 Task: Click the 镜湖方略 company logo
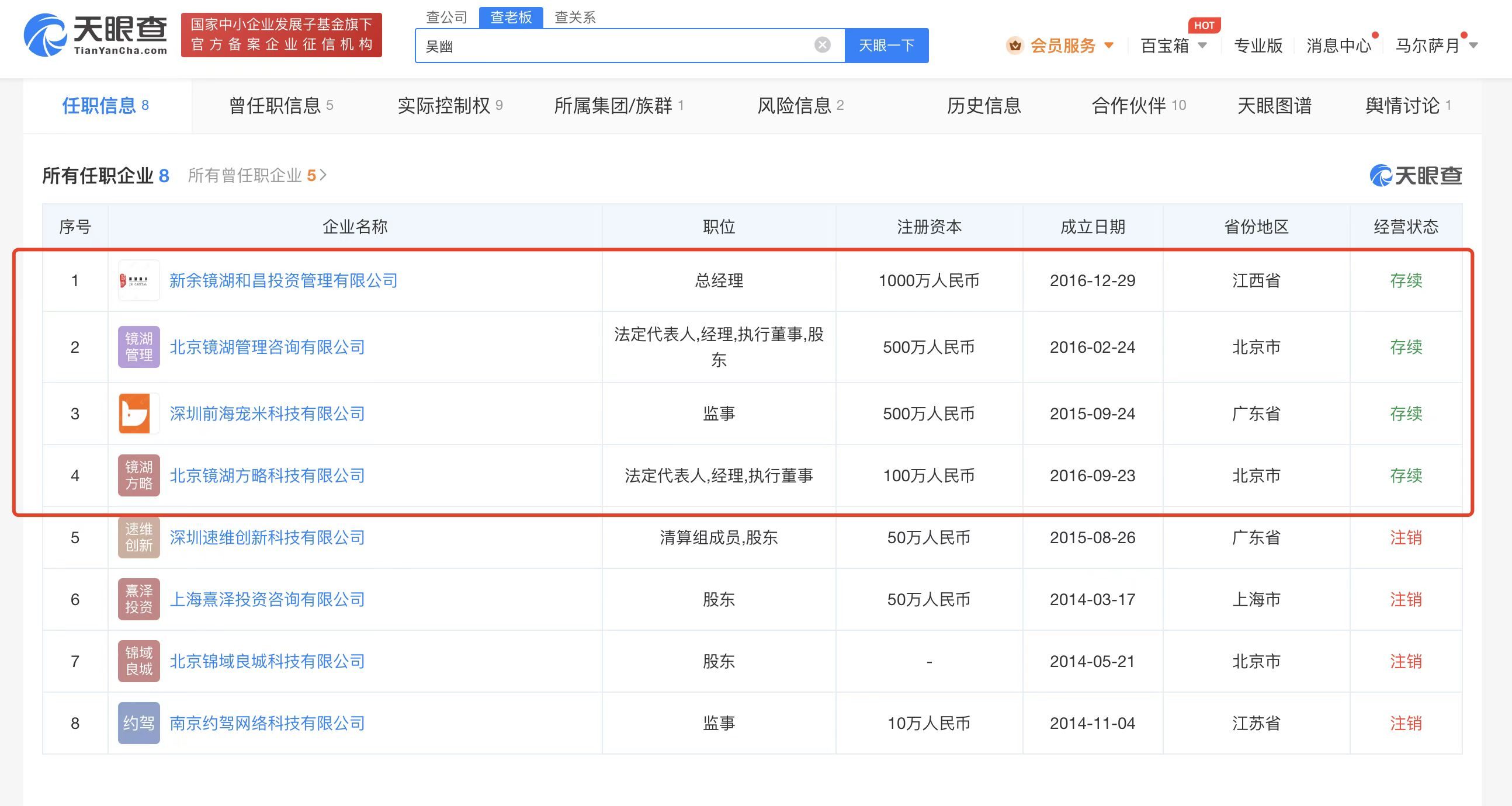pyautogui.click(x=138, y=475)
